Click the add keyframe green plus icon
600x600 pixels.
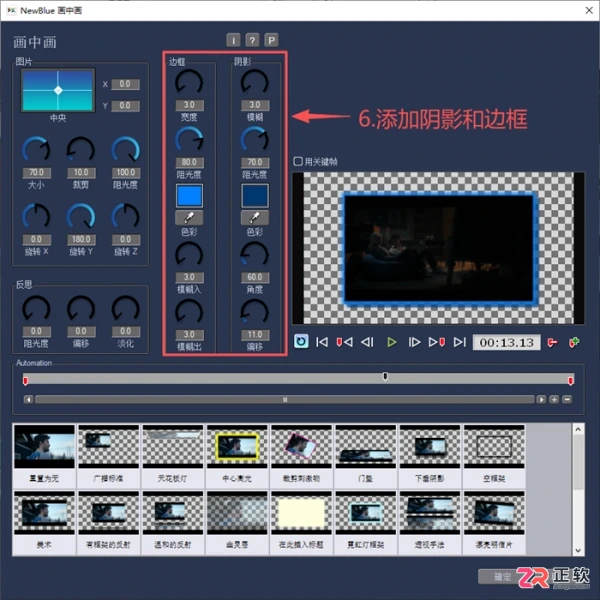574,342
